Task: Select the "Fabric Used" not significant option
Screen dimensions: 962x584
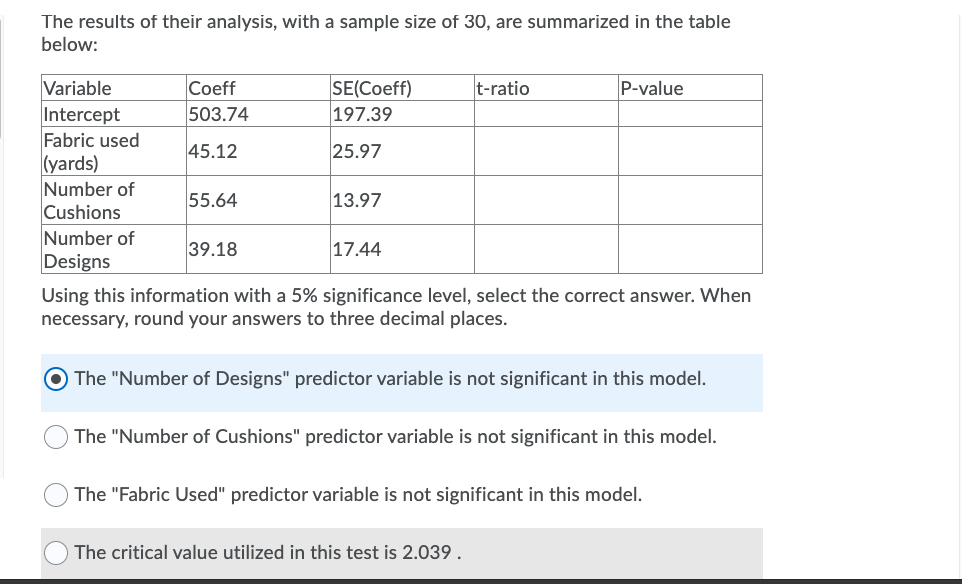Action: [x=56, y=495]
